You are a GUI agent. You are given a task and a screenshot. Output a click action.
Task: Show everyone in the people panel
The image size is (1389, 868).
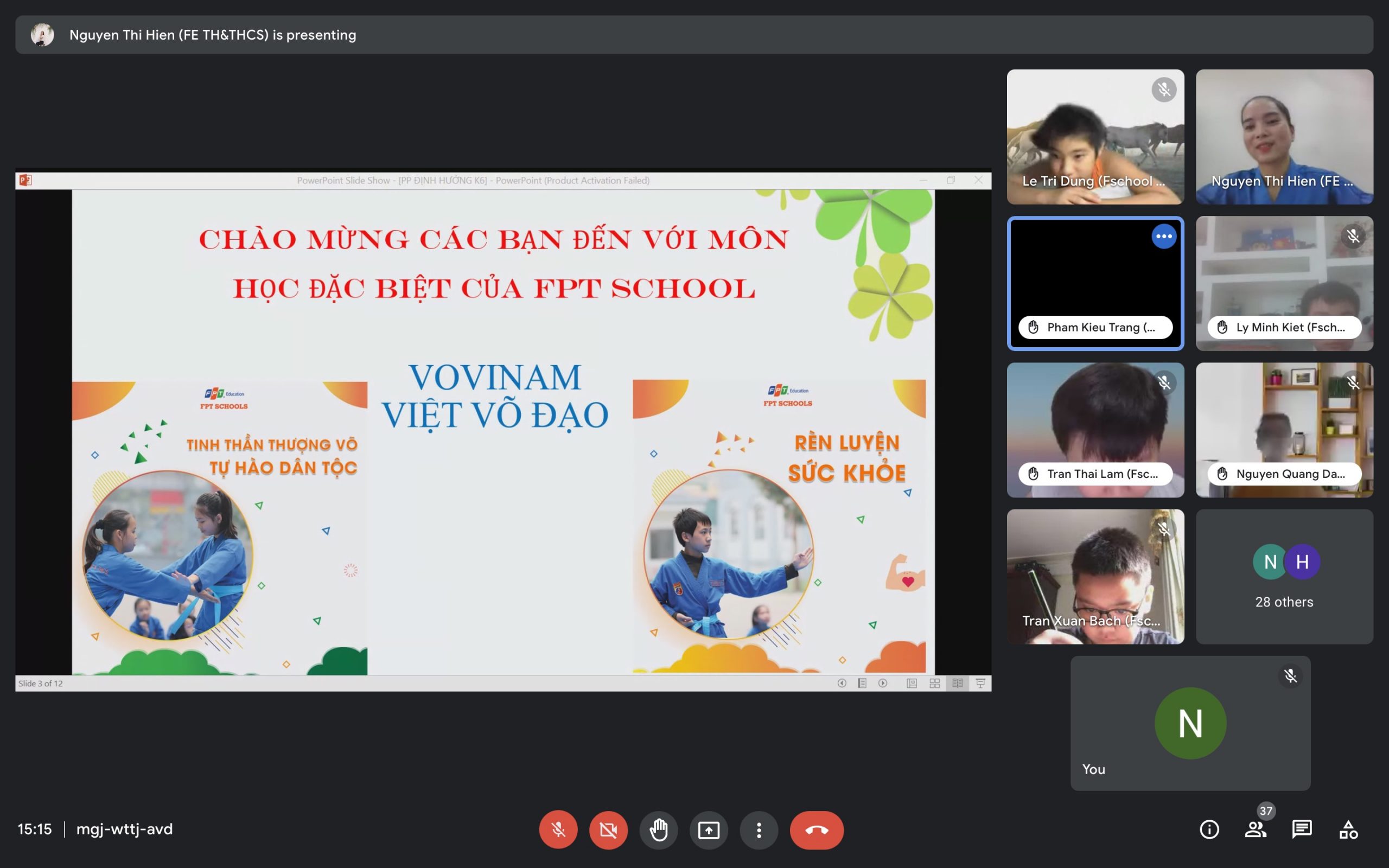tap(1256, 829)
